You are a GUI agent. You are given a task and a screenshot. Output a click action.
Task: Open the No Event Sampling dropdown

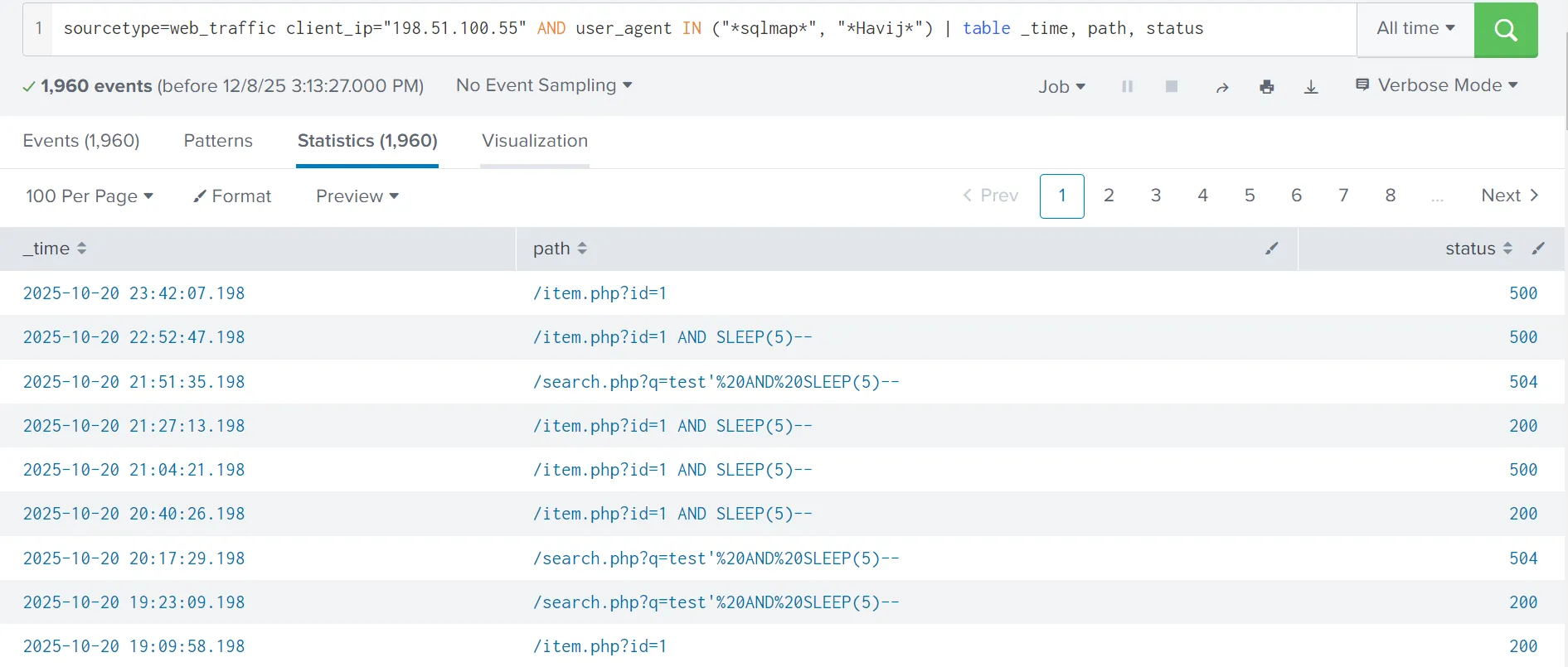click(544, 85)
